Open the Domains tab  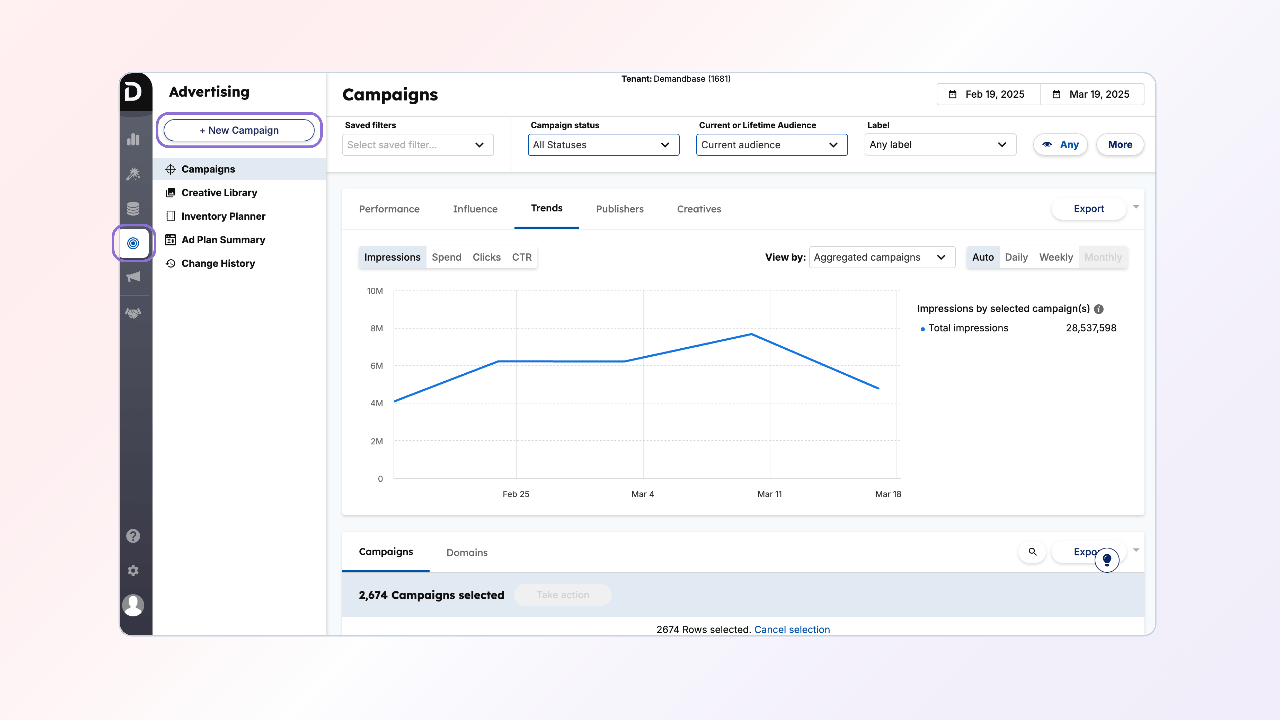(467, 552)
